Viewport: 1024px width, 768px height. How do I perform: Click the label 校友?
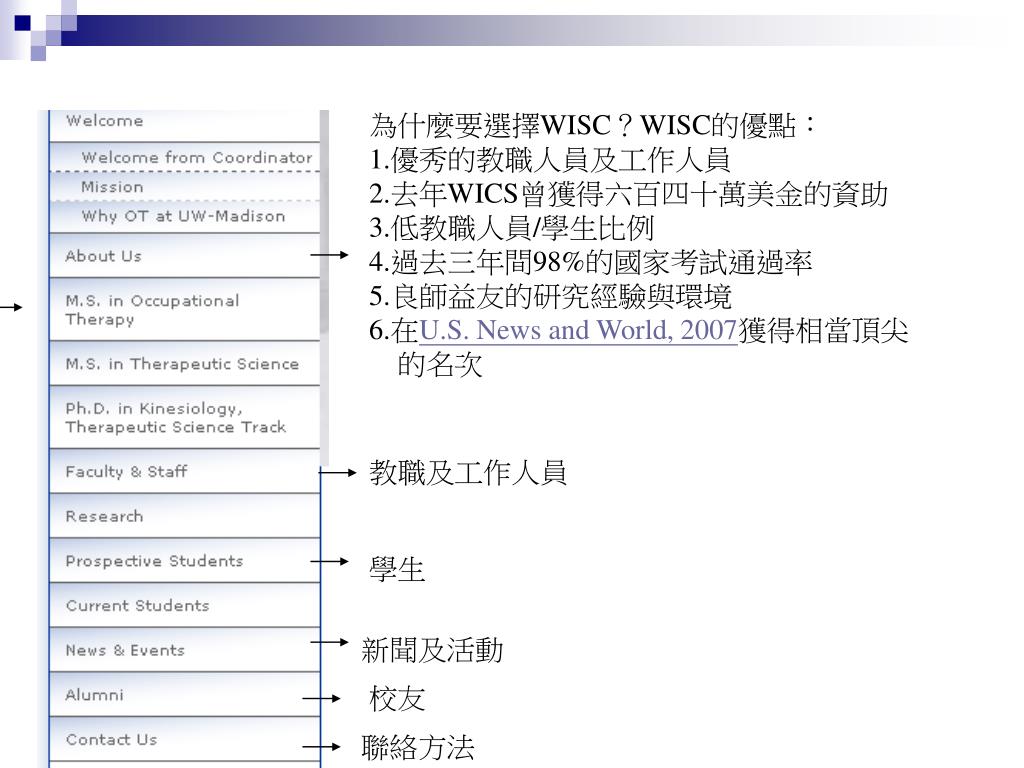(397, 698)
